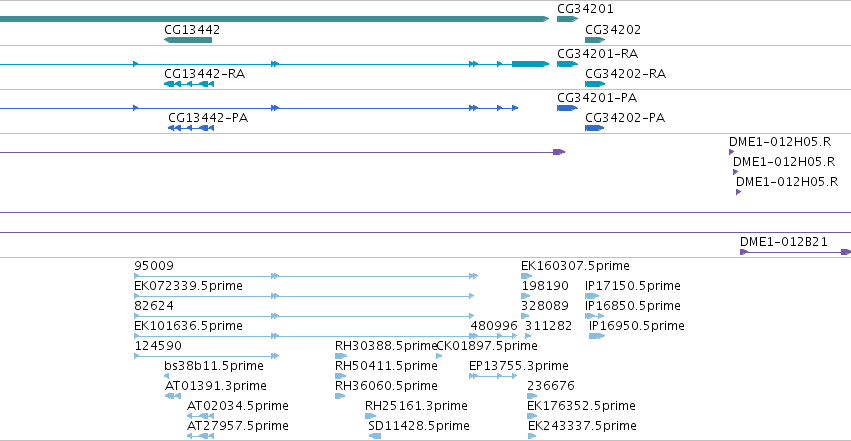851x441 pixels.
Task: Click the 236676 EST label
Action: tap(551, 386)
